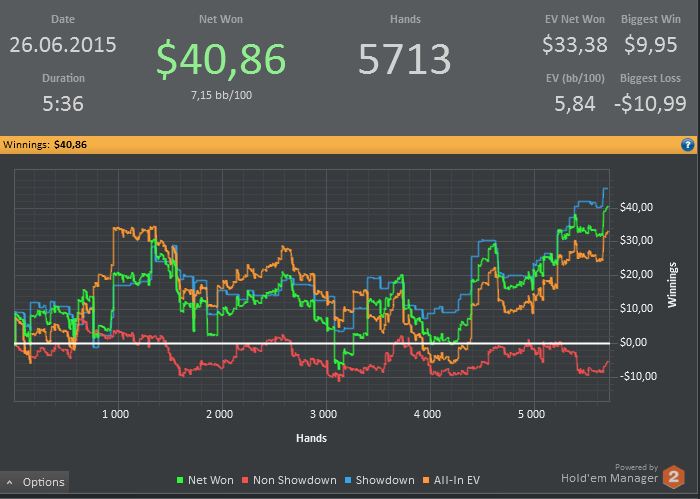Image resolution: width=700 pixels, height=499 pixels.
Task: Click the Hands x-axis title
Action: pyautogui.click(x=312, y=438)
